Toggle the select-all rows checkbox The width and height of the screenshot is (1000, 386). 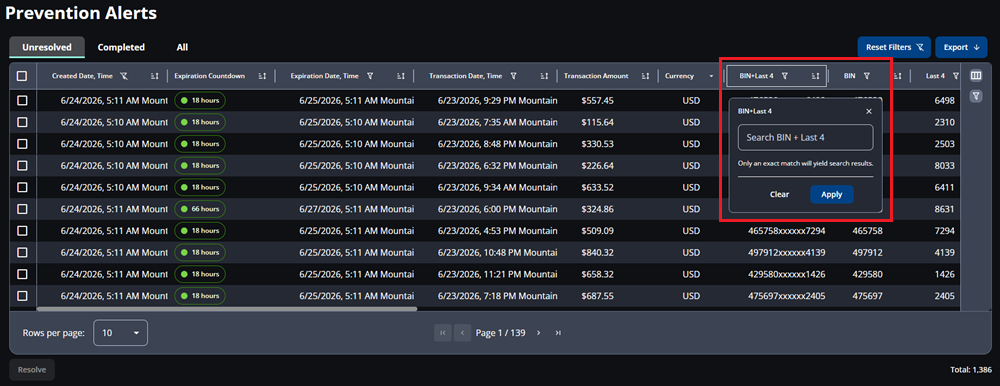click(22, 76)
